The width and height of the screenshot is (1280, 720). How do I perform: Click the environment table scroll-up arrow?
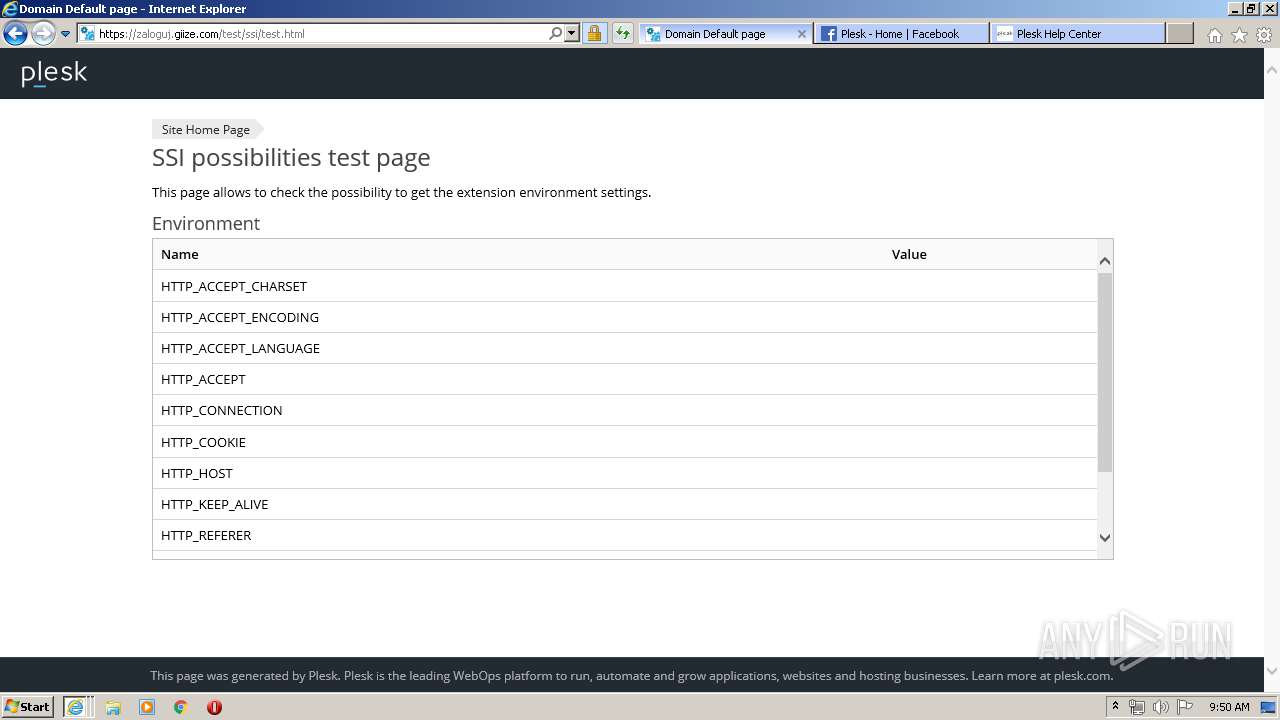click(1105, 261)
